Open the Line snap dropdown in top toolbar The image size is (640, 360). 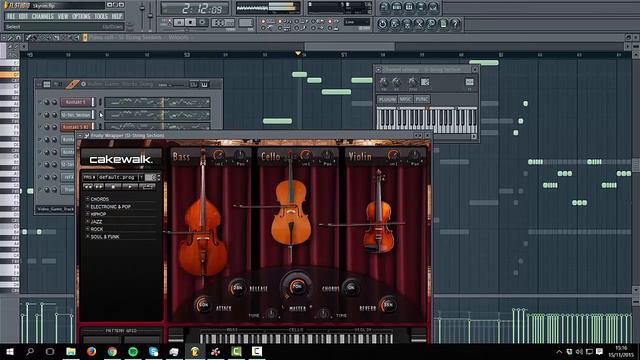357,22
